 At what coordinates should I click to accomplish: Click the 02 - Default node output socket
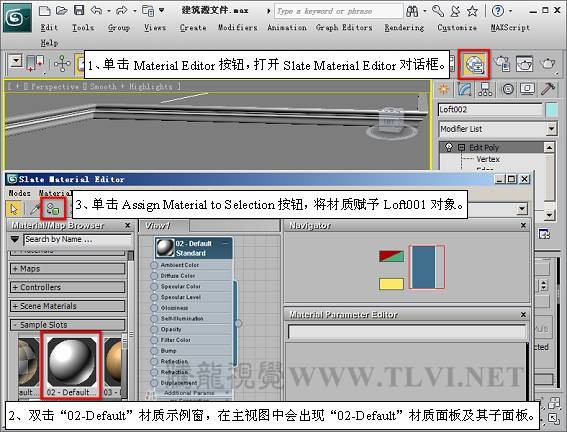[238, 323]
